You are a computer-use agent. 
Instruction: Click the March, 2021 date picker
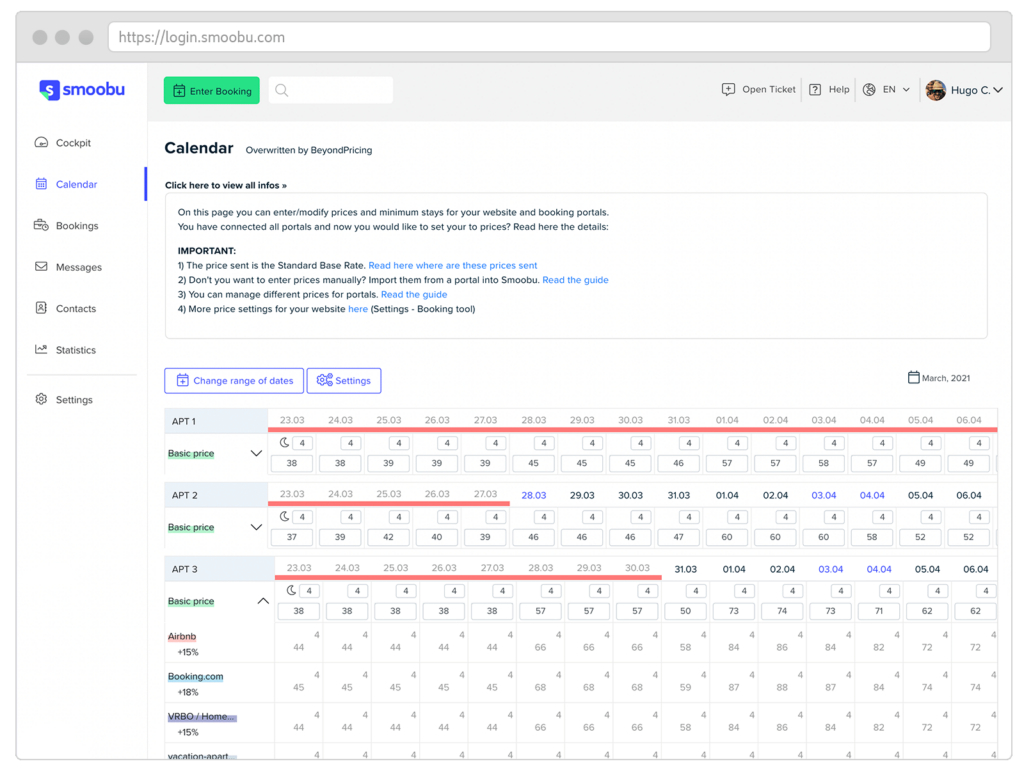click(x=939, y=378)
